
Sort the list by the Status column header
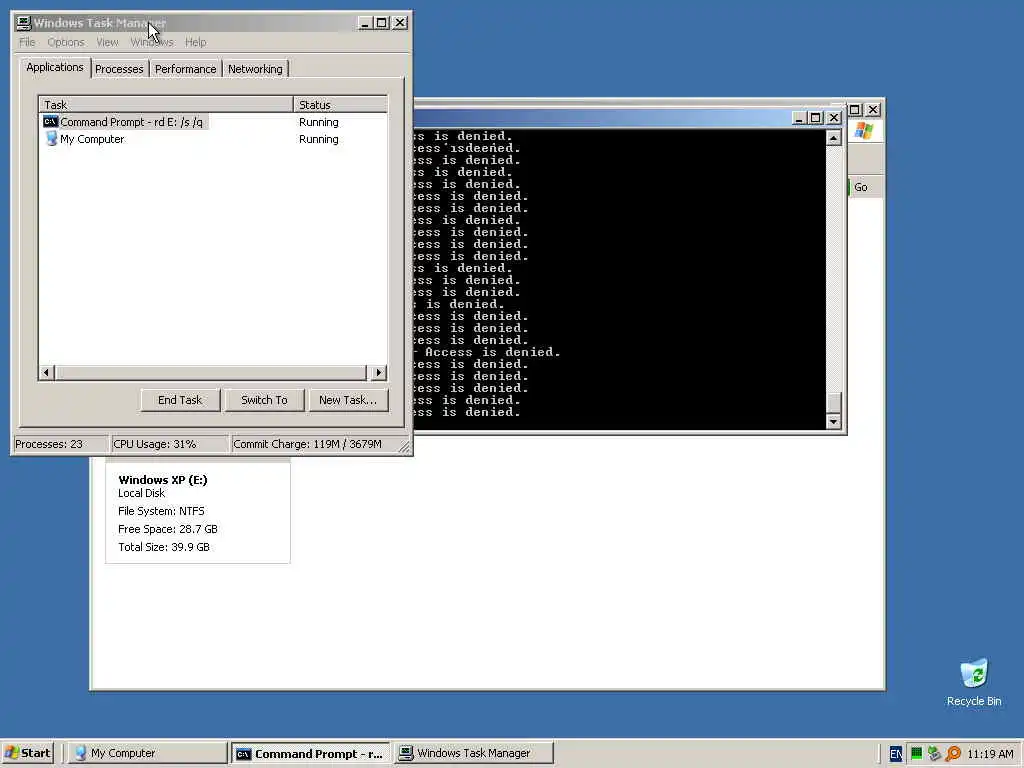click(x=340, y=104)
